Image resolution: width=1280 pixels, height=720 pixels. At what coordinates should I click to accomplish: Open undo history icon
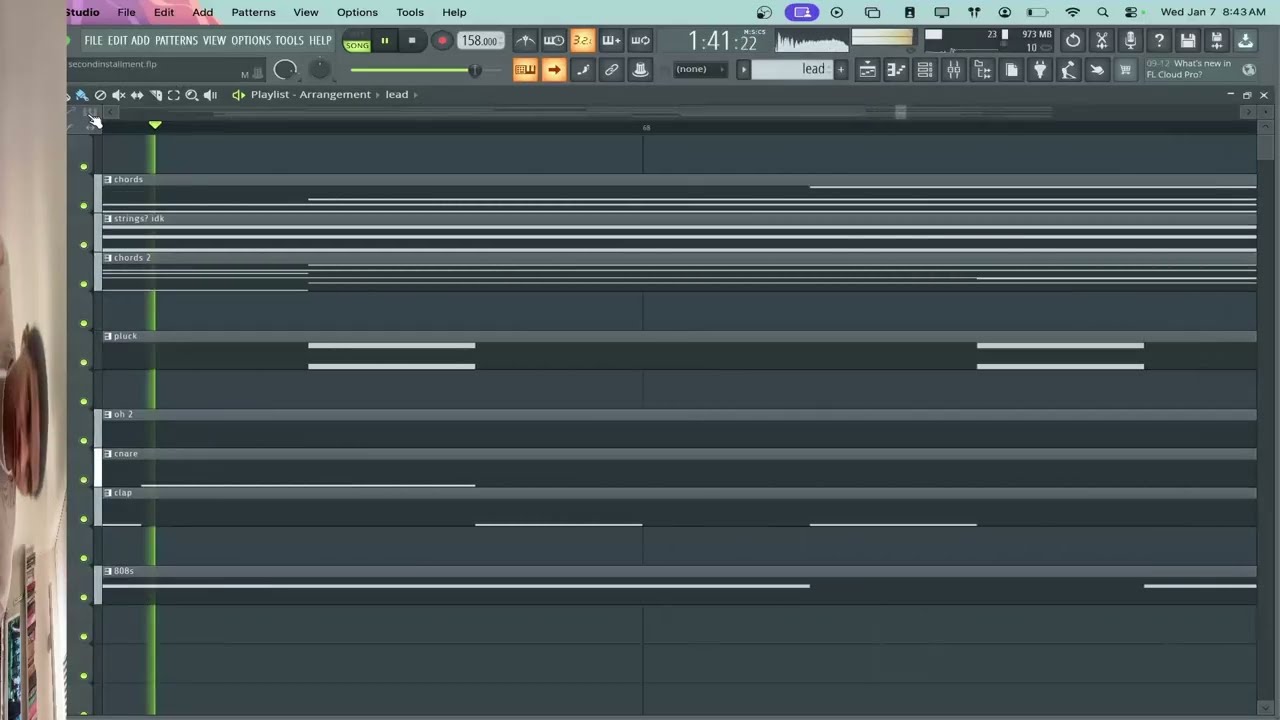click(x=1073, y=41)
